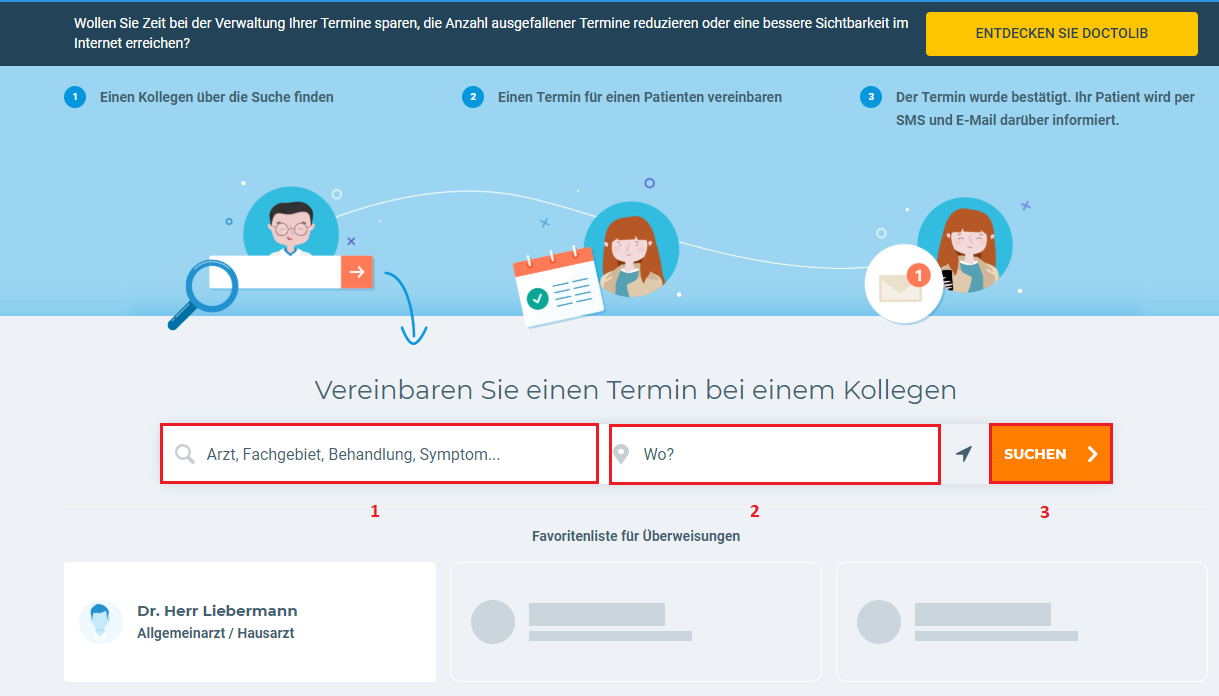1219x696 pixels.
Task: Click the step 3 number badge
Action: [870, 97]
